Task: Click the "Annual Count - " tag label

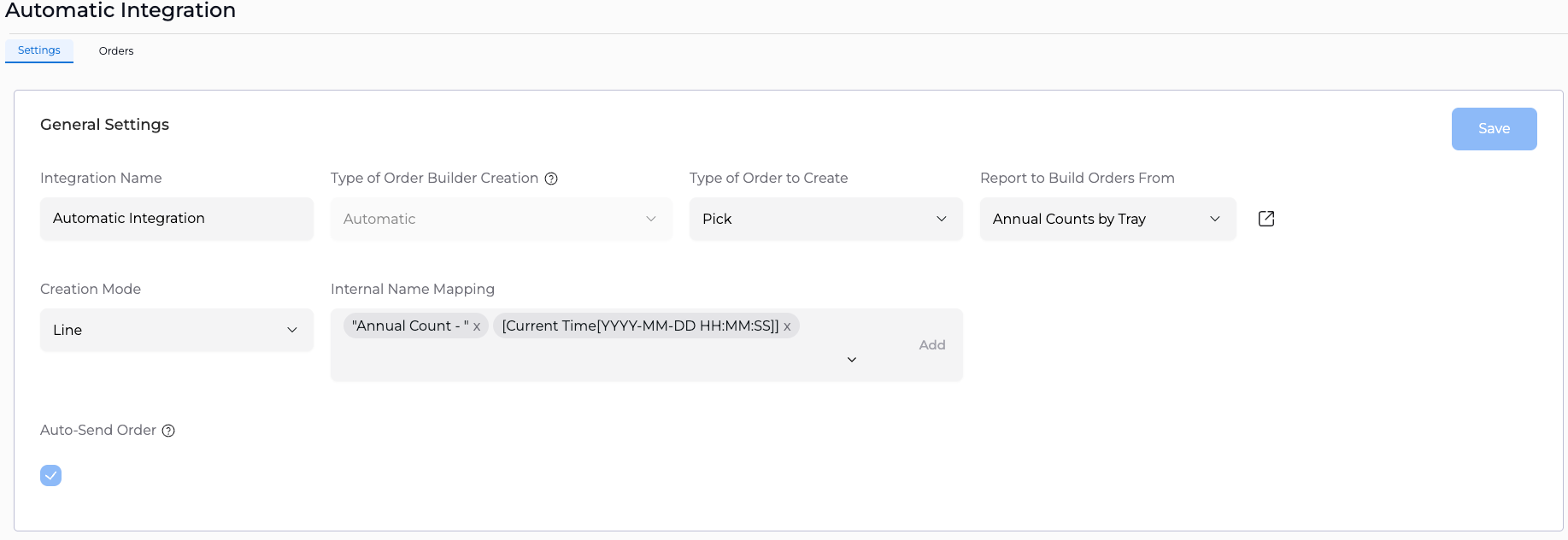Action: (x=410, y=326)
